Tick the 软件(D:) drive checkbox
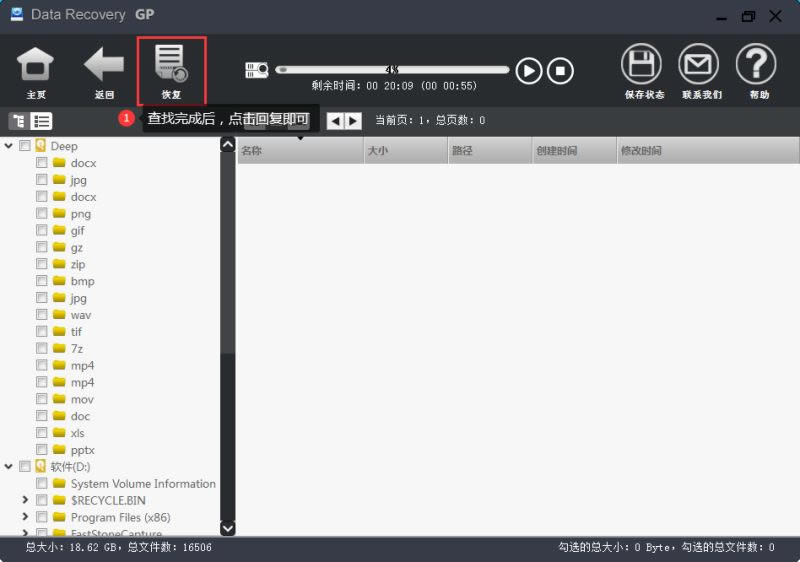This screenshot has width=800, height=562. click(x=24, y=466)
